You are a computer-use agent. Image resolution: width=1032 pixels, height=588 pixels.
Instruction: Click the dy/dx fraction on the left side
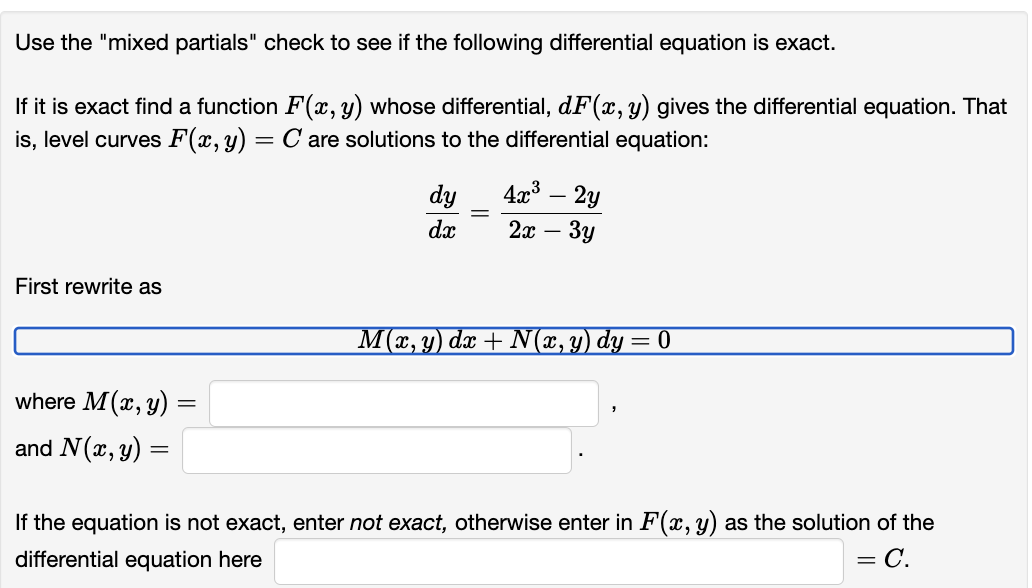point(442,213)
